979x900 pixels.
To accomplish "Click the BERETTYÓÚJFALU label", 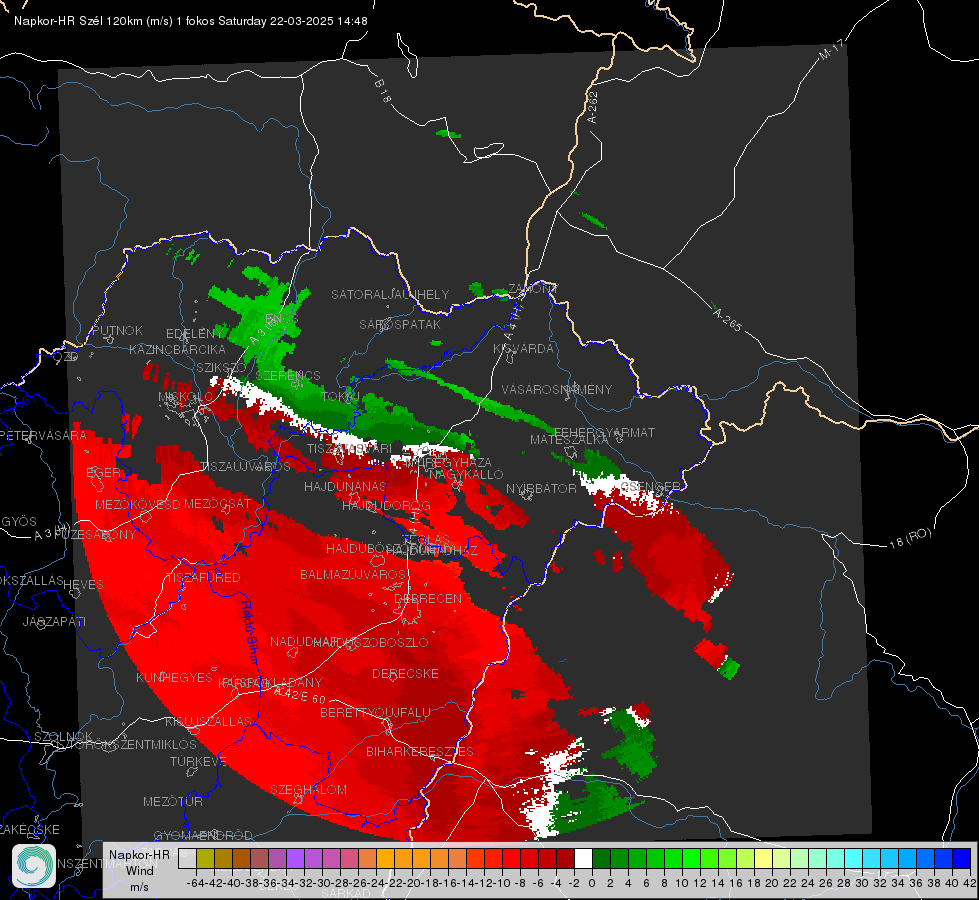I will point(375,713).
